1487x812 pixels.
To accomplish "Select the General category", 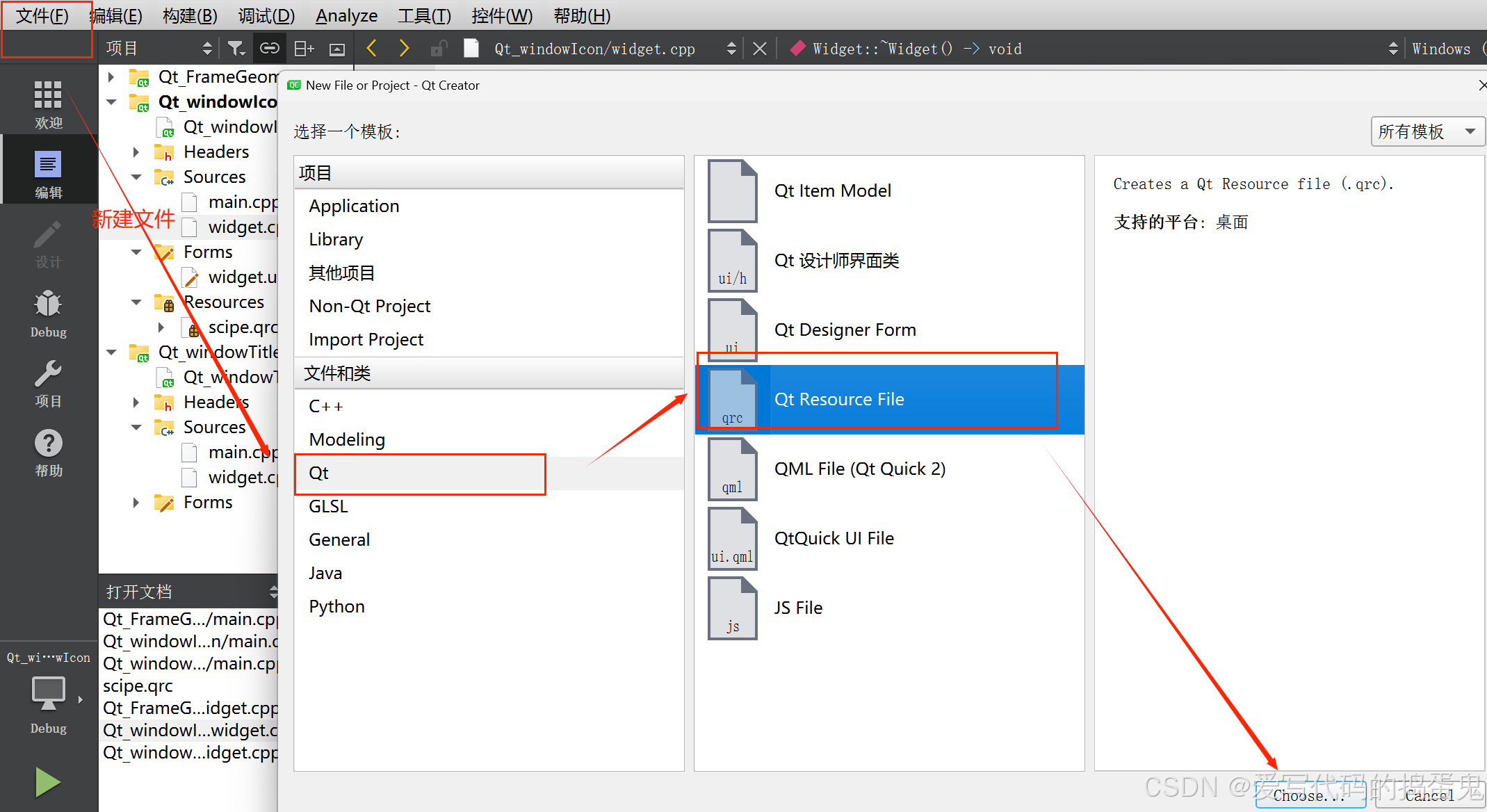I will [x=489, y=539].
